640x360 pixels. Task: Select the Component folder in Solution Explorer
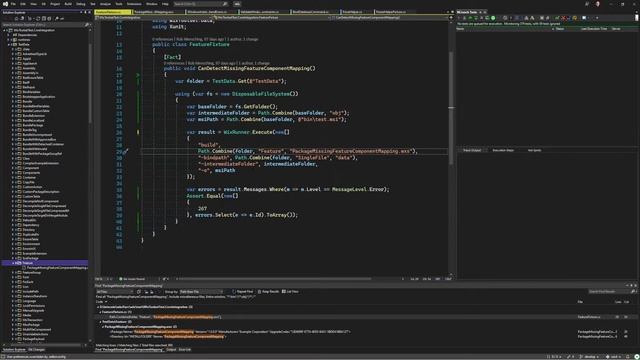click(x=31, y=168)
